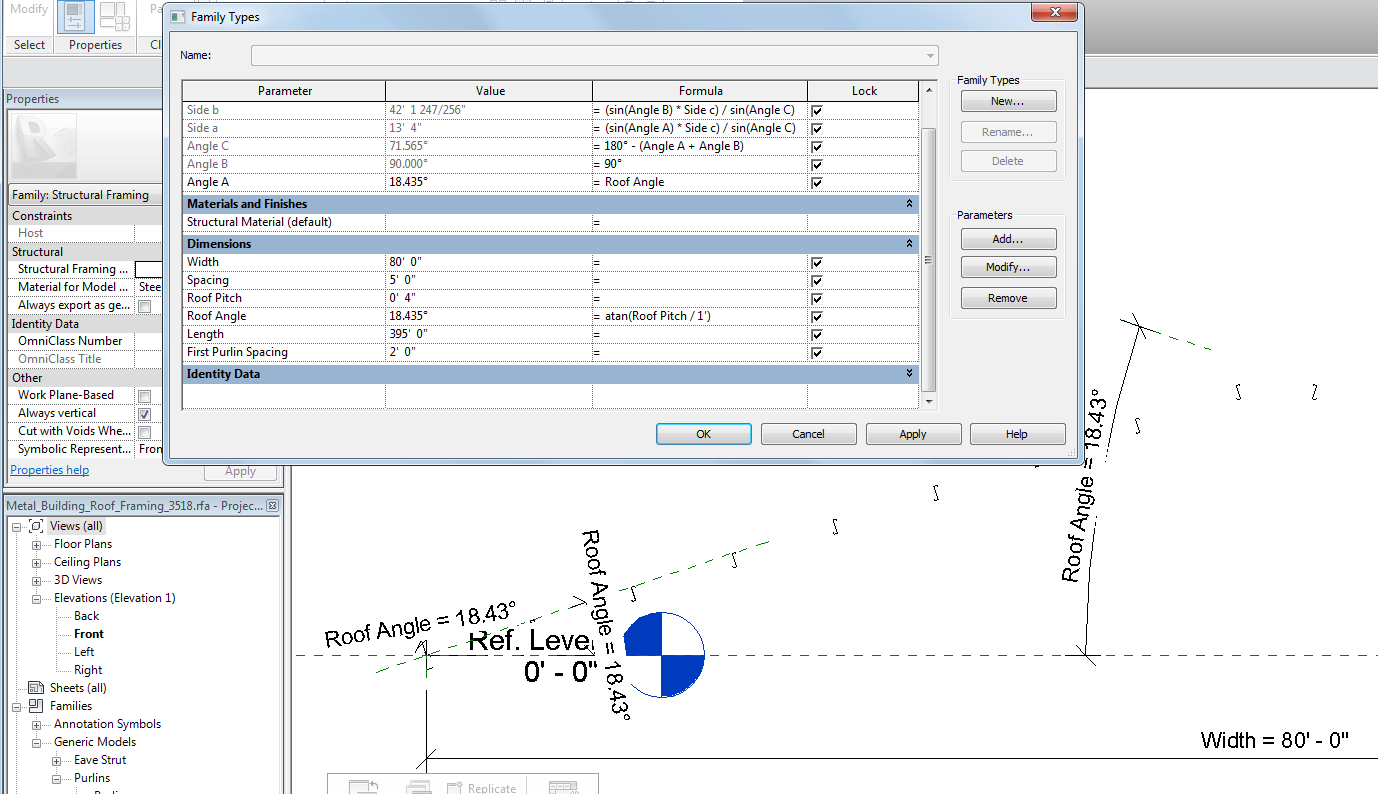
Task: Open the Family: Structural Framing selector
Action: click(85, 195)
